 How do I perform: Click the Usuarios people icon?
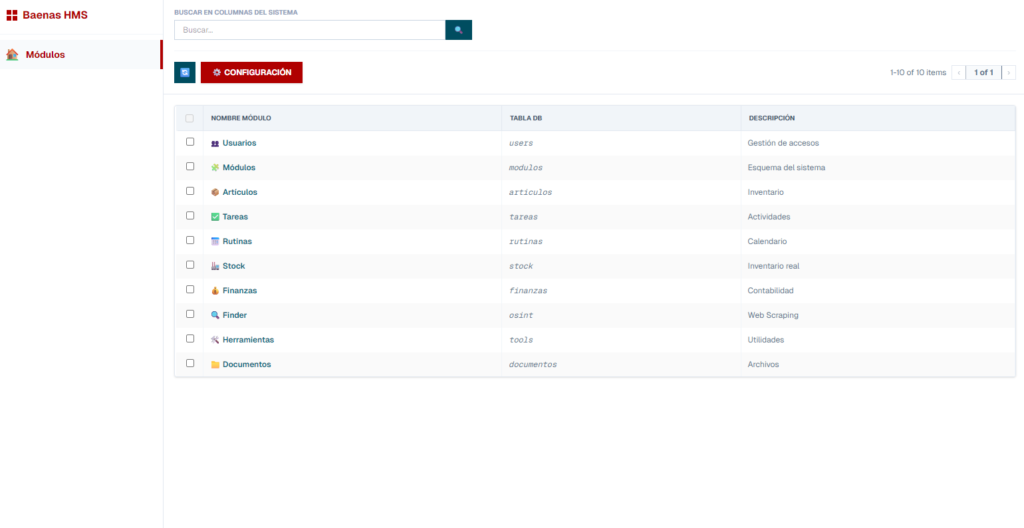coord(215,143)
